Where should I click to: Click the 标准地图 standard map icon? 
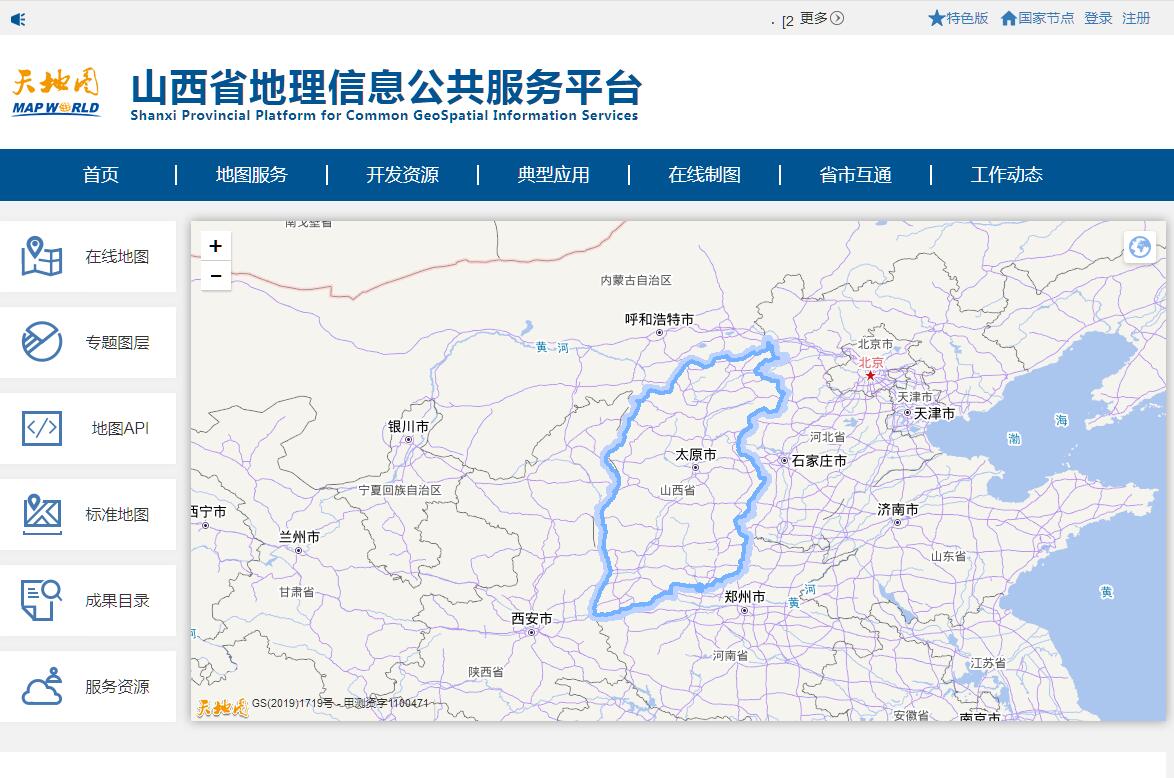click(x=42, y=514)
